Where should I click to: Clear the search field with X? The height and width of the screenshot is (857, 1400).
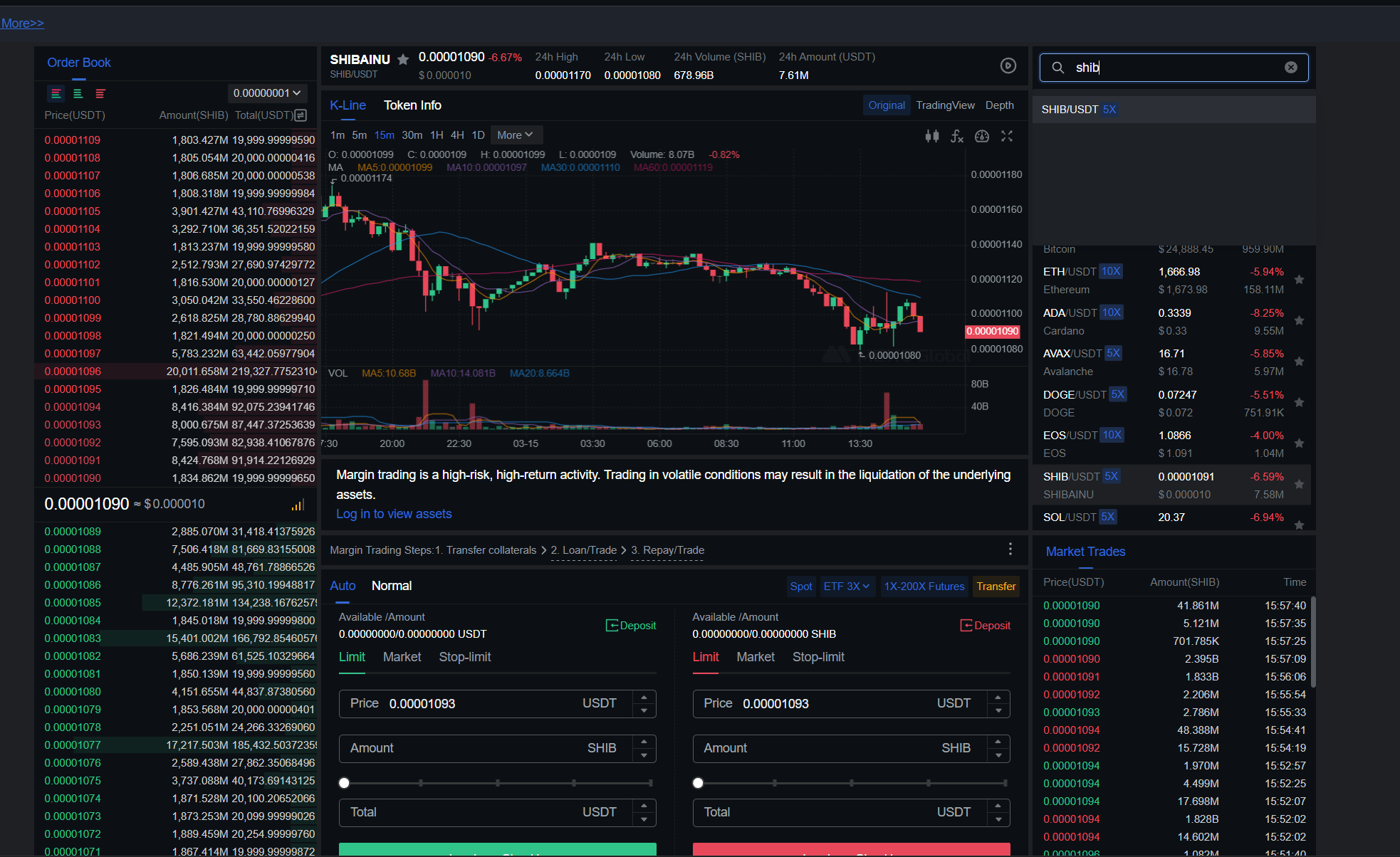(x=1290, y=68)
